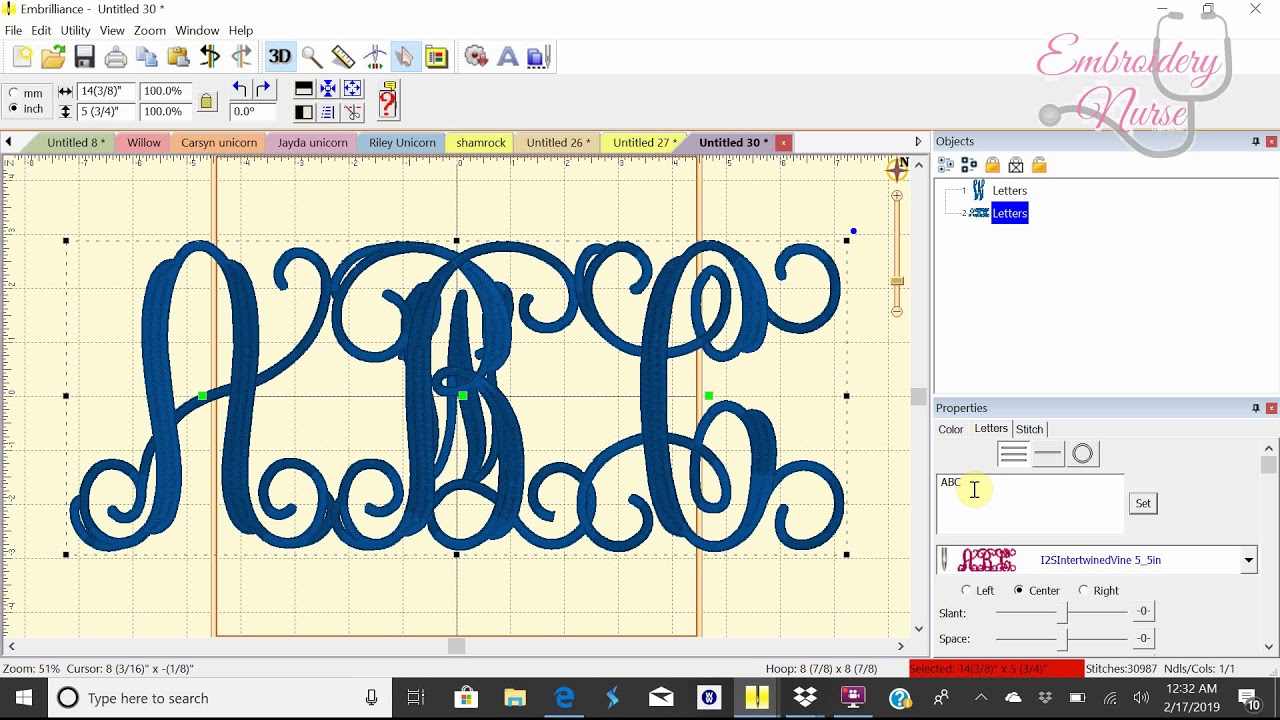Image resolution: width=1280 pixels, height=720 pixels.
Task: Select the first Letters object
Action: coord(1009,191)
